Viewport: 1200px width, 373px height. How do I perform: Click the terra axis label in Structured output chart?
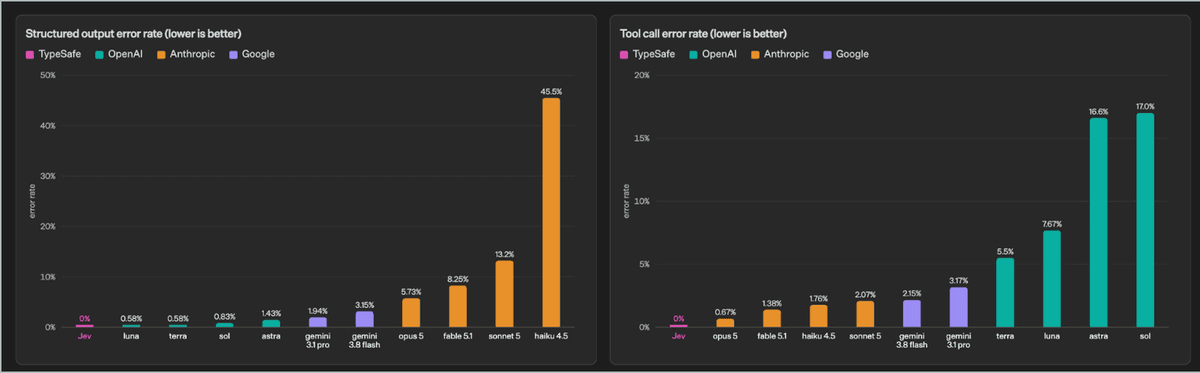(x=178, y=338)
